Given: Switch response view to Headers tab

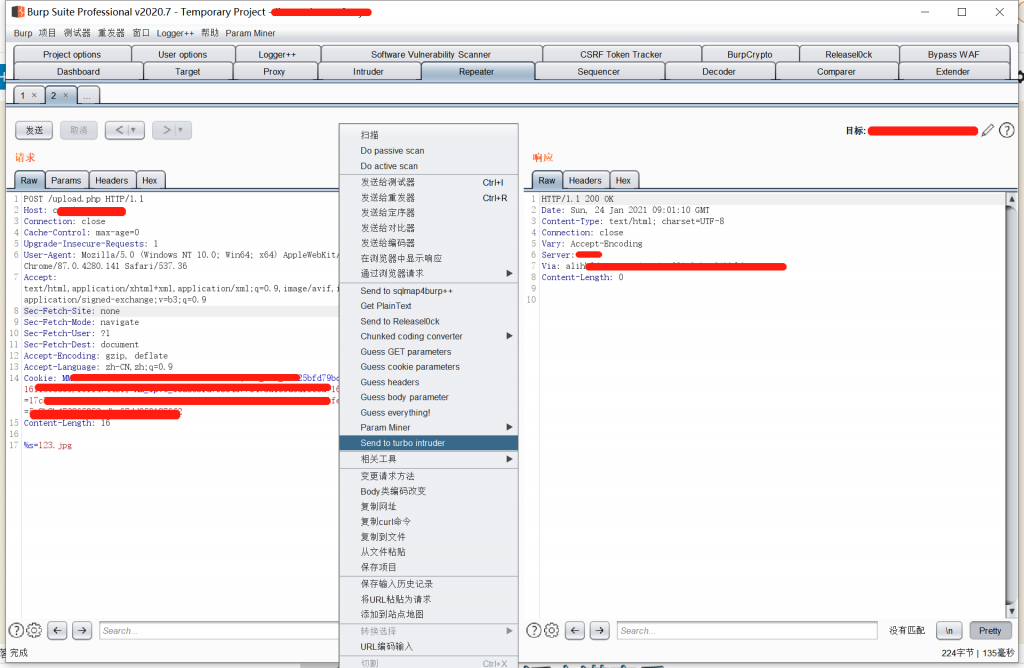Looking at the screenshot, I should (x=585, y=180).
